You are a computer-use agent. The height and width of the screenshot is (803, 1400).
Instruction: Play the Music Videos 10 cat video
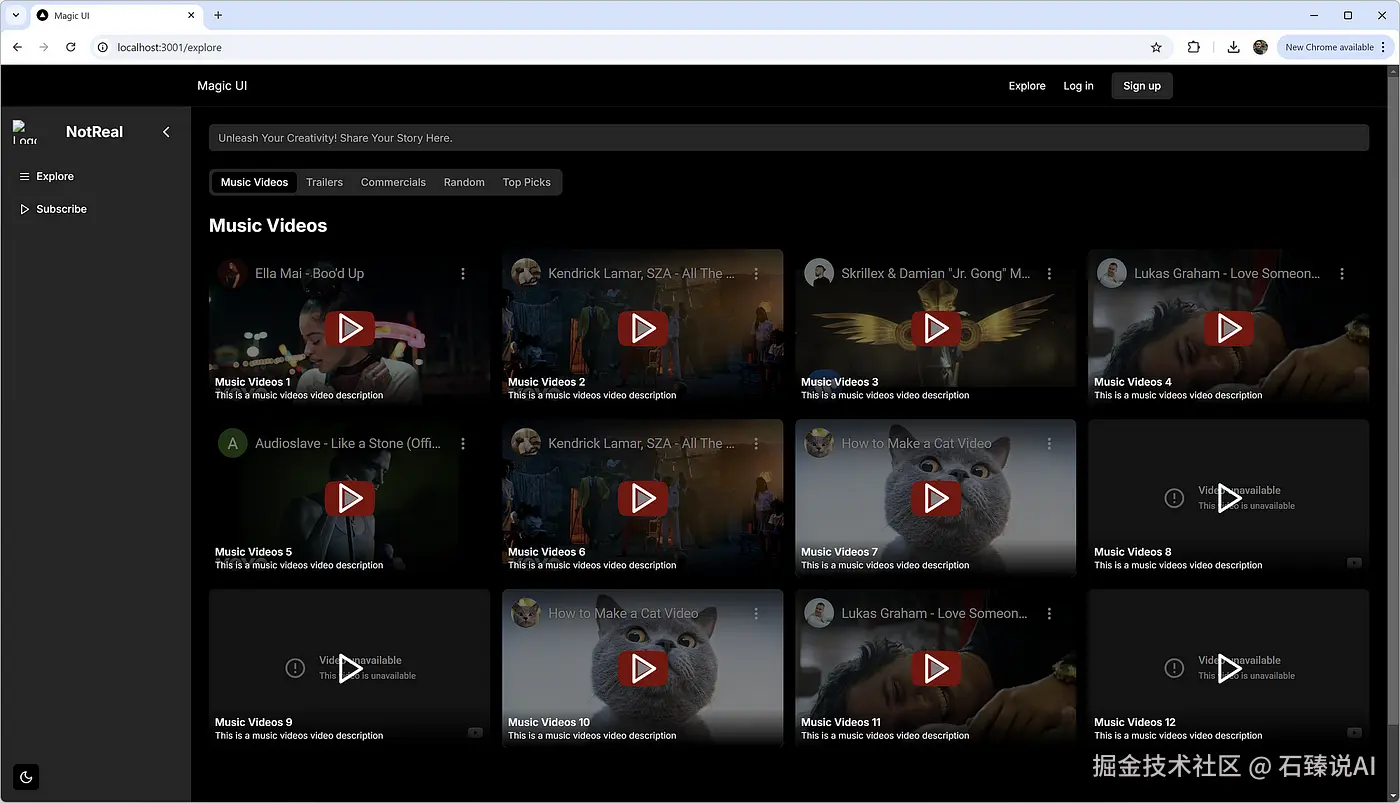642,668
